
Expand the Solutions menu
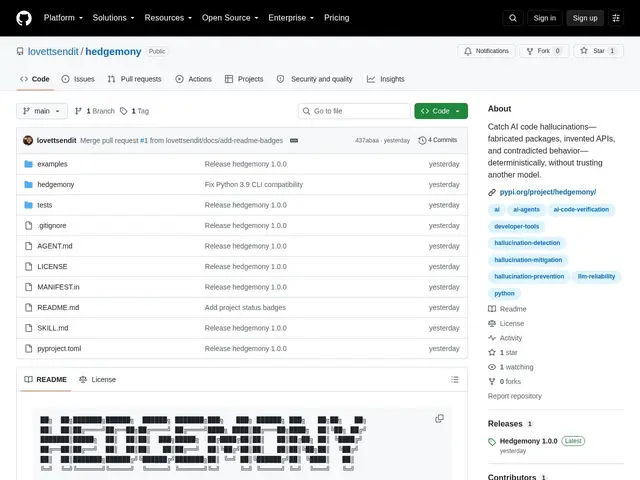113,18
